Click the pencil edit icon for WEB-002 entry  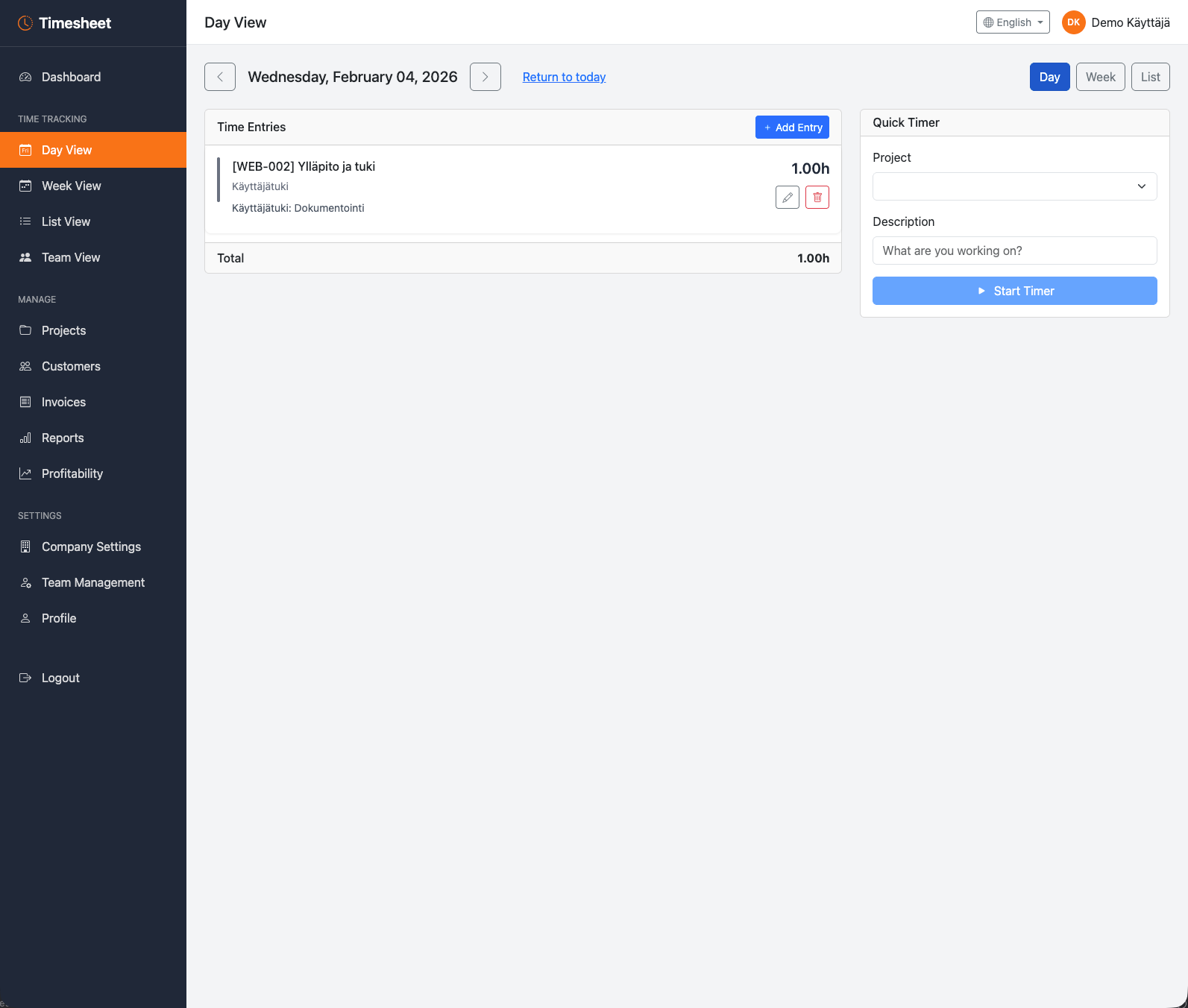787,198
